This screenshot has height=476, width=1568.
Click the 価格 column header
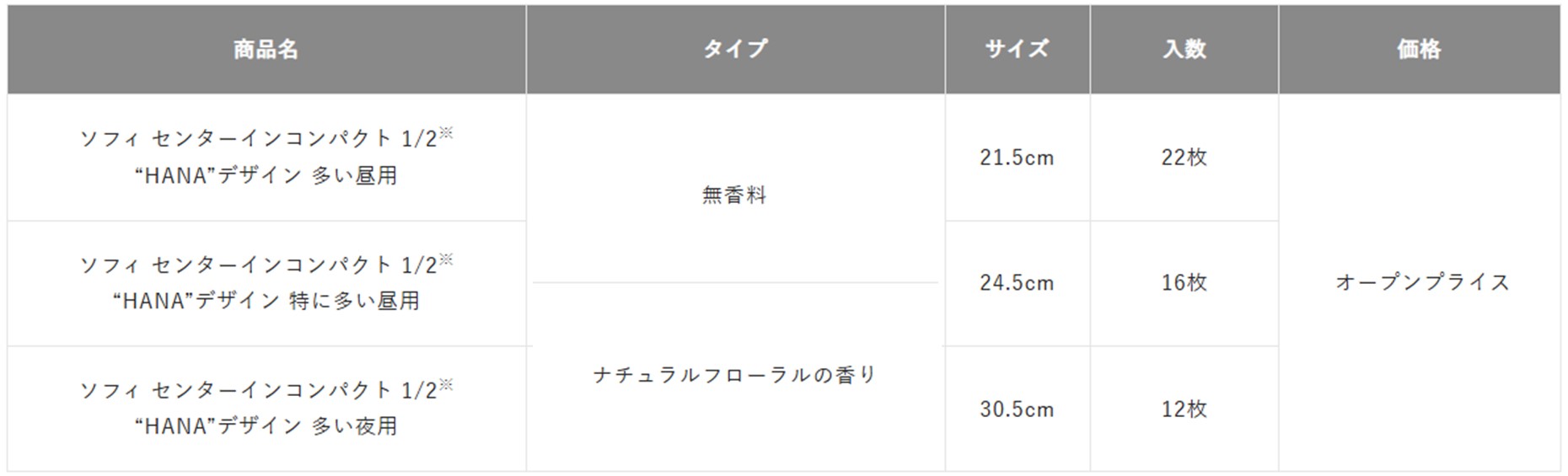click(x=1419, y=50)
